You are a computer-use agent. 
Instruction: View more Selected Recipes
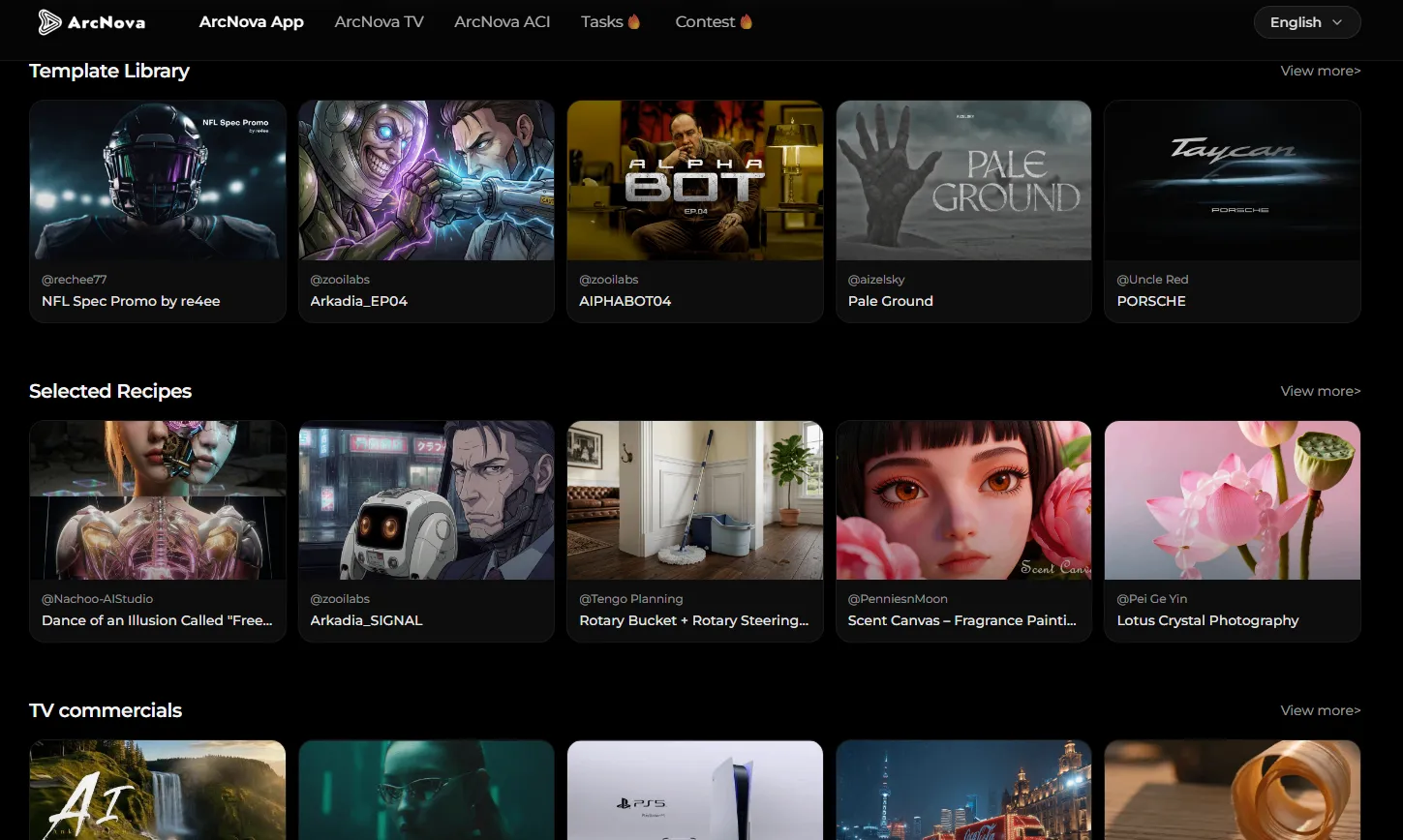coord(1321,391)
